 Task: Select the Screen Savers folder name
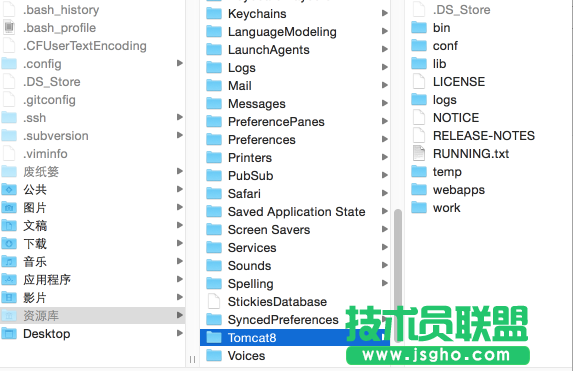269,230
